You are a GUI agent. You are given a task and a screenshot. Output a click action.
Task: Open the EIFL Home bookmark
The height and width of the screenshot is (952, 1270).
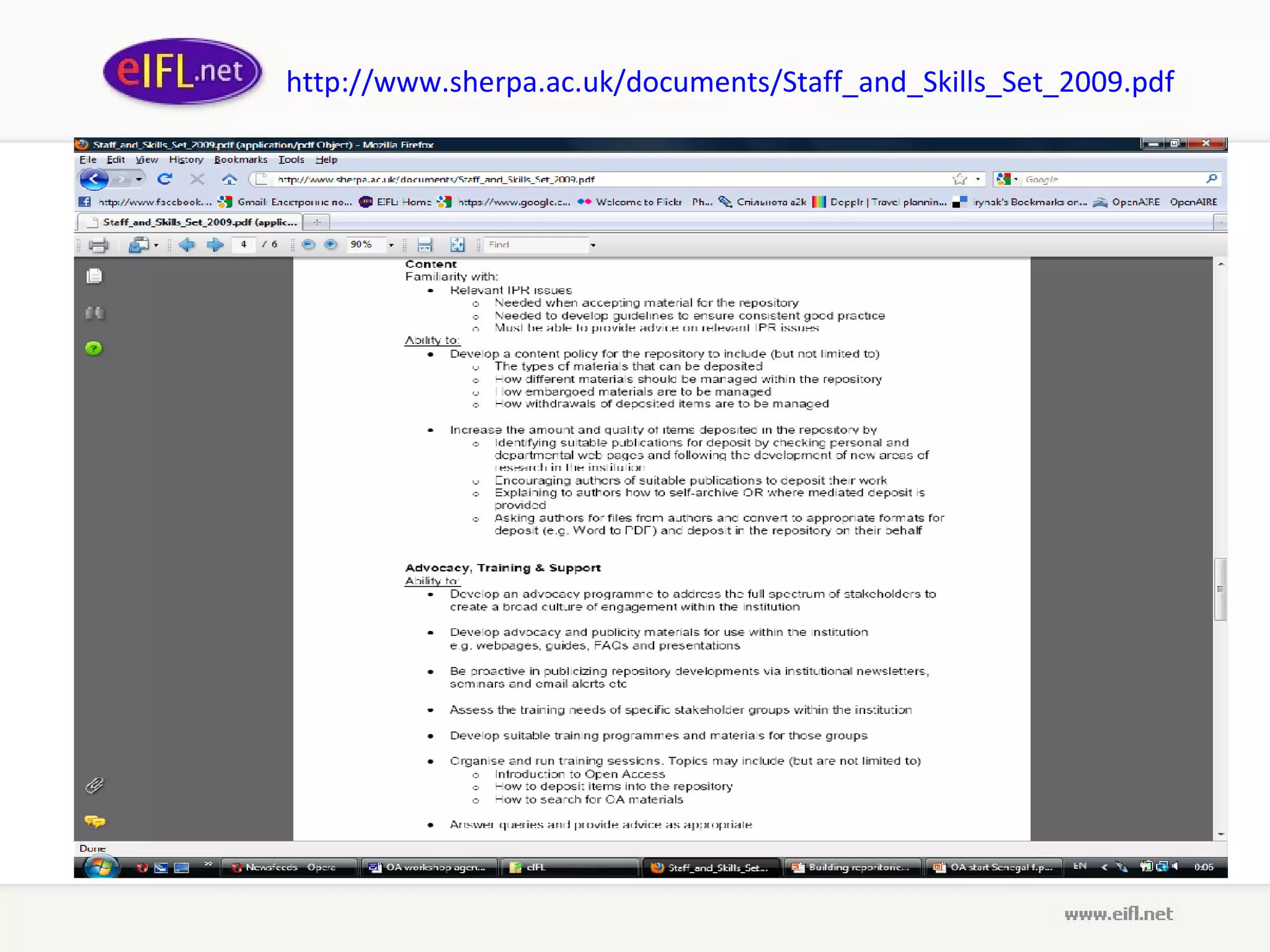tap(396, 202)
